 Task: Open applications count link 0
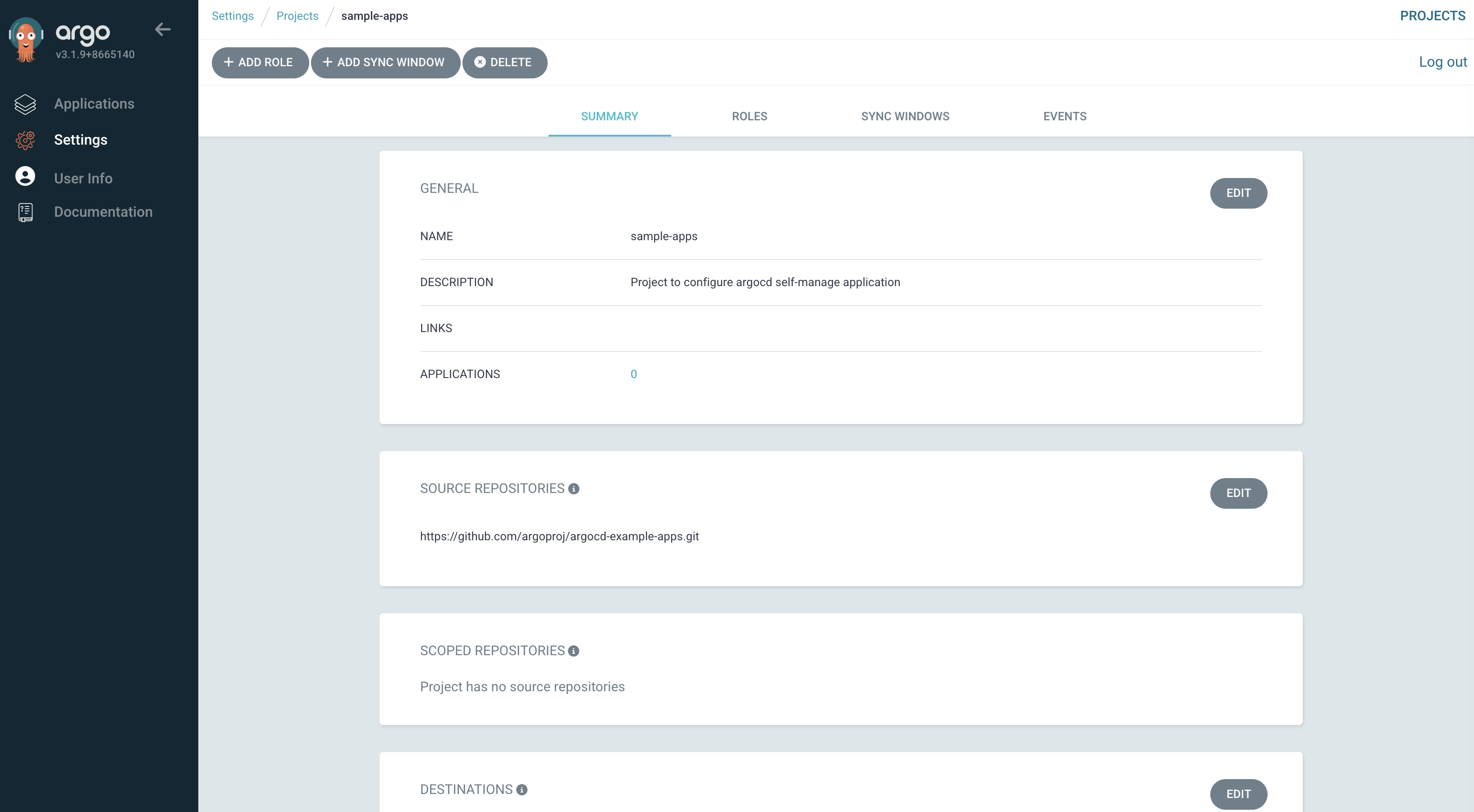click(x=633, y=374)
